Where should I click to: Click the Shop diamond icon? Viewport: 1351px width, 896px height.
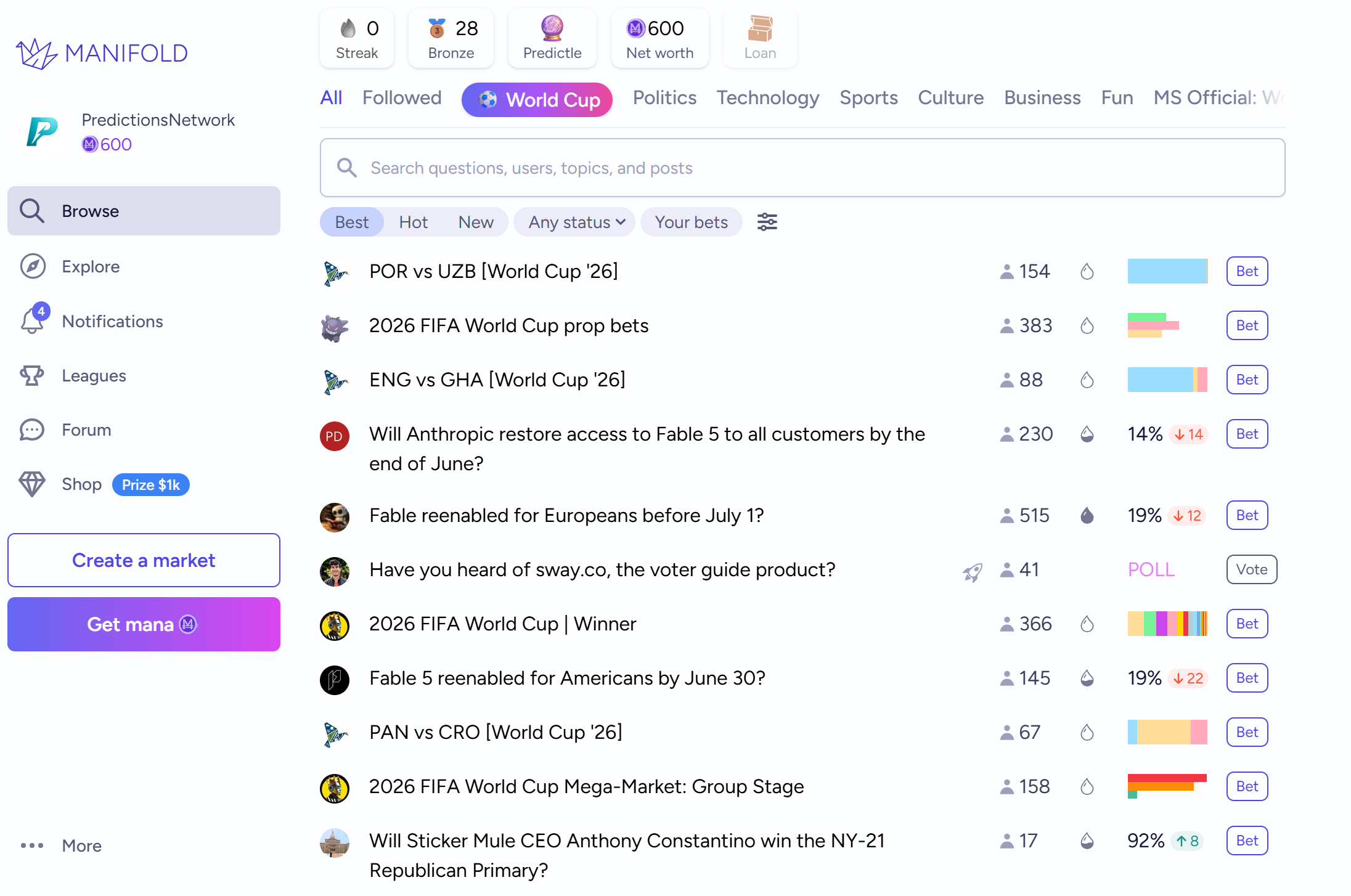tap(32, 484)
